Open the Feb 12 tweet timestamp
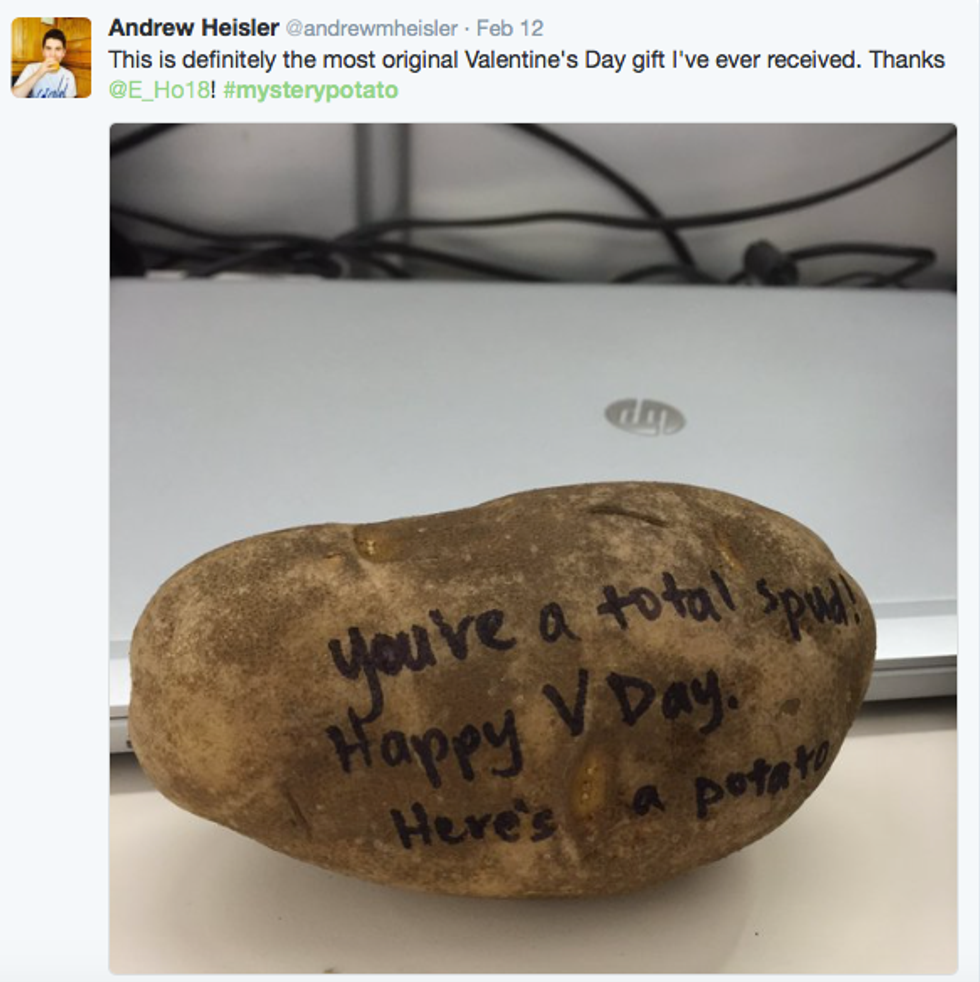Screen dimensions: 980x982 510,28
